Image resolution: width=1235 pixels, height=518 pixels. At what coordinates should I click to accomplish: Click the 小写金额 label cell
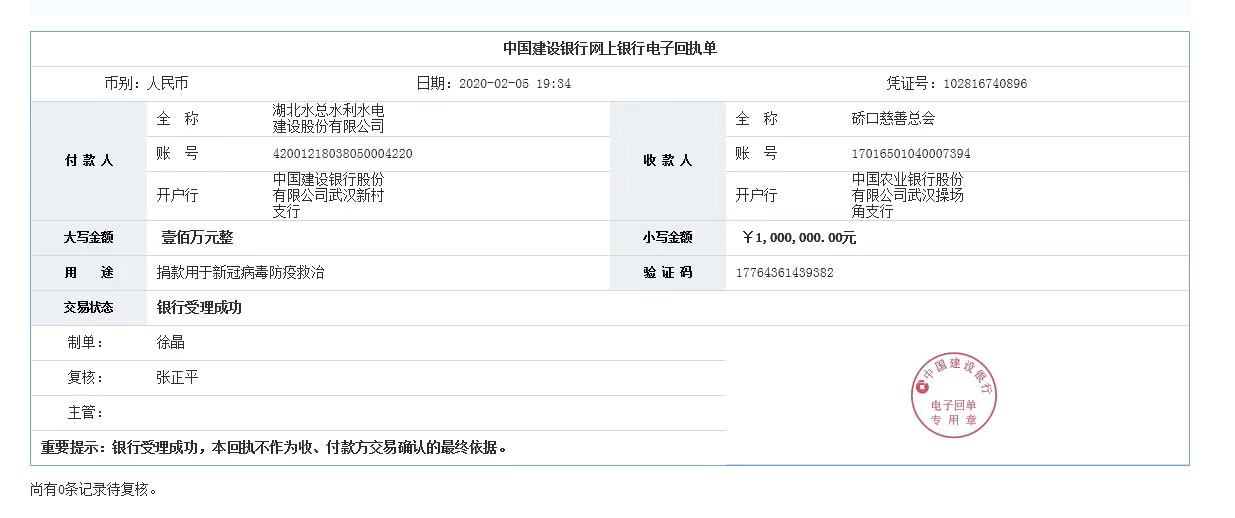[668, 238]
